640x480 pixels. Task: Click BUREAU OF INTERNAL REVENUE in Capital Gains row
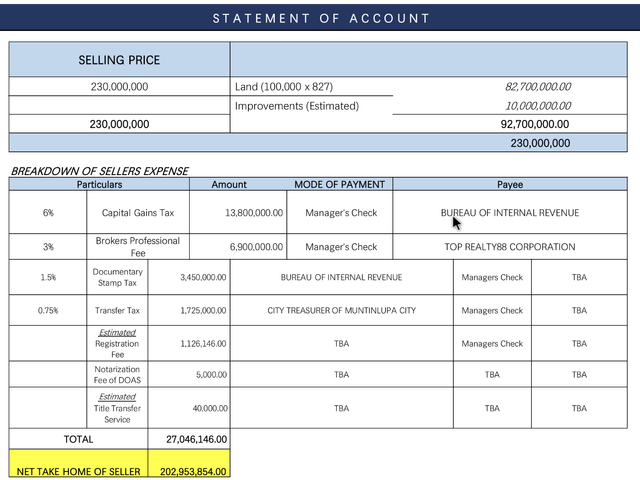pos(510,212)
